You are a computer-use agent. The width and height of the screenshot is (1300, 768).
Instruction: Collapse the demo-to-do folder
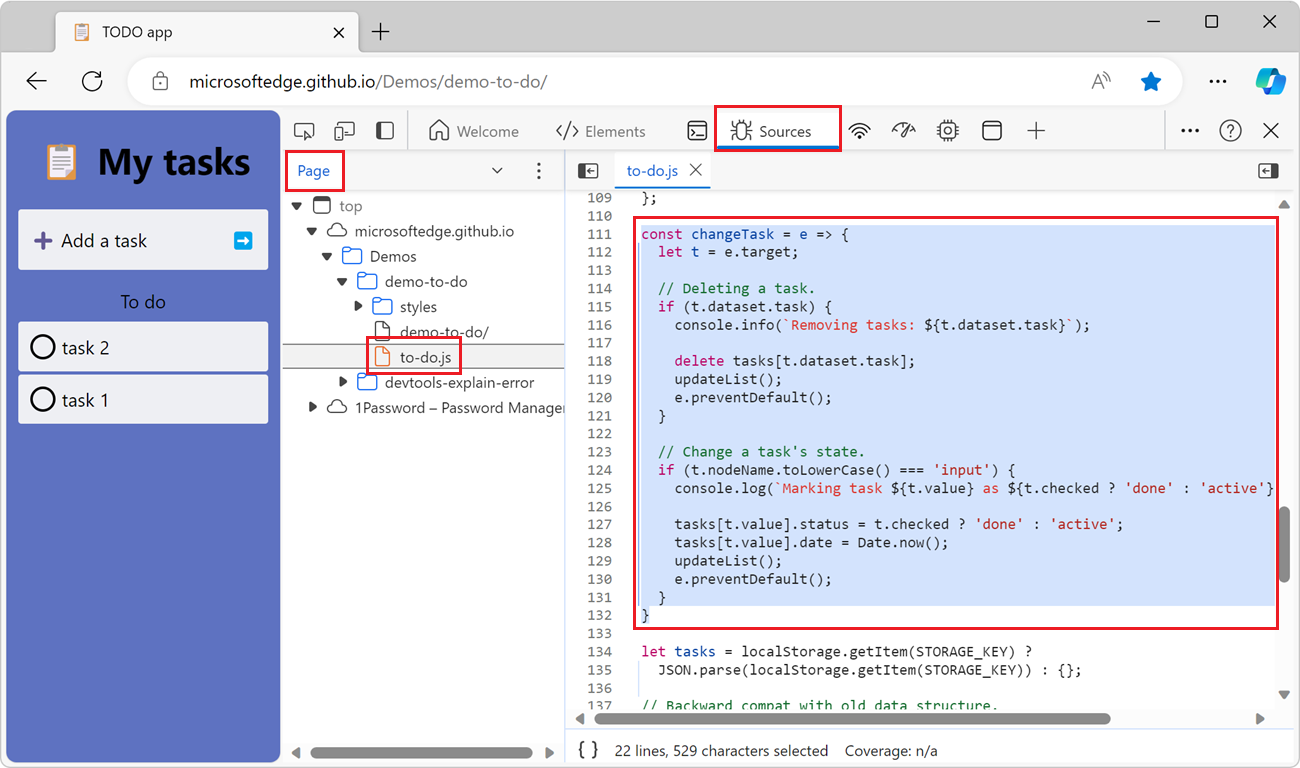pos(343,281)
